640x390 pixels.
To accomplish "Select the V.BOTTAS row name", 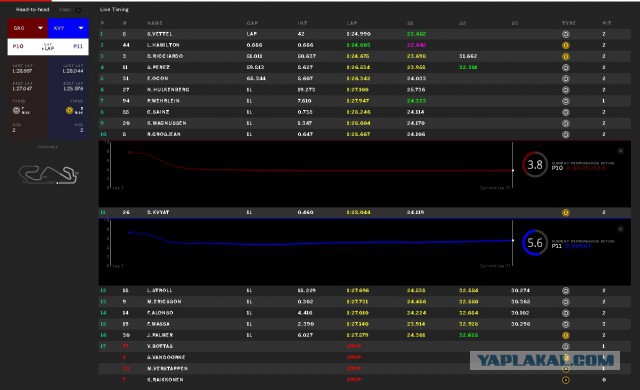I will [x=160, y=346].
